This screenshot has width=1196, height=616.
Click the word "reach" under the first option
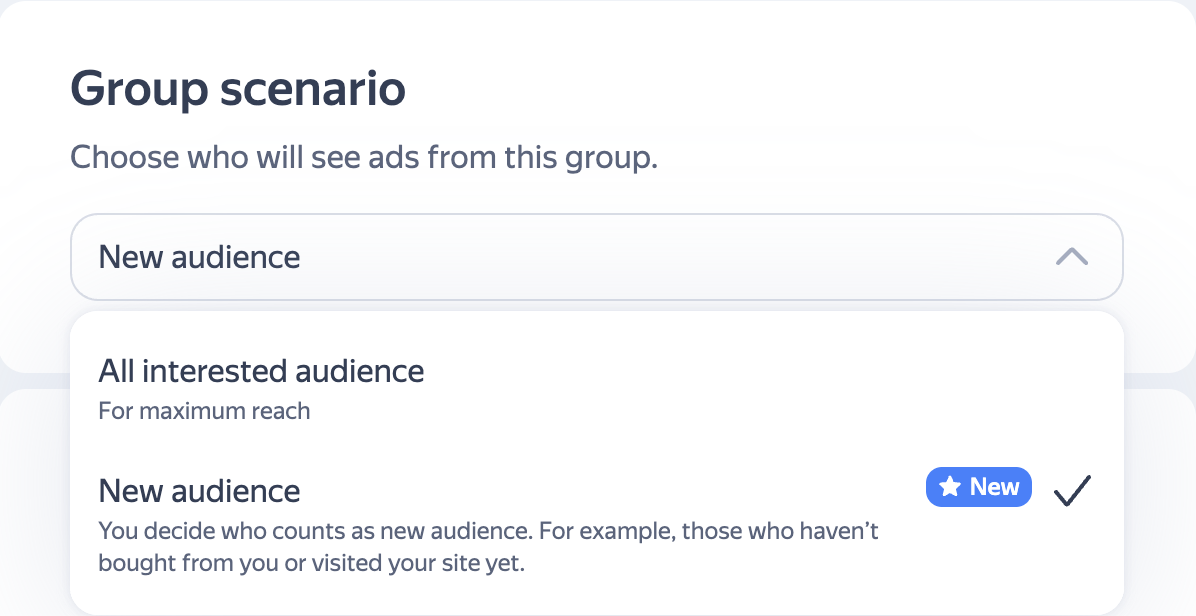(x=283, y=411)
